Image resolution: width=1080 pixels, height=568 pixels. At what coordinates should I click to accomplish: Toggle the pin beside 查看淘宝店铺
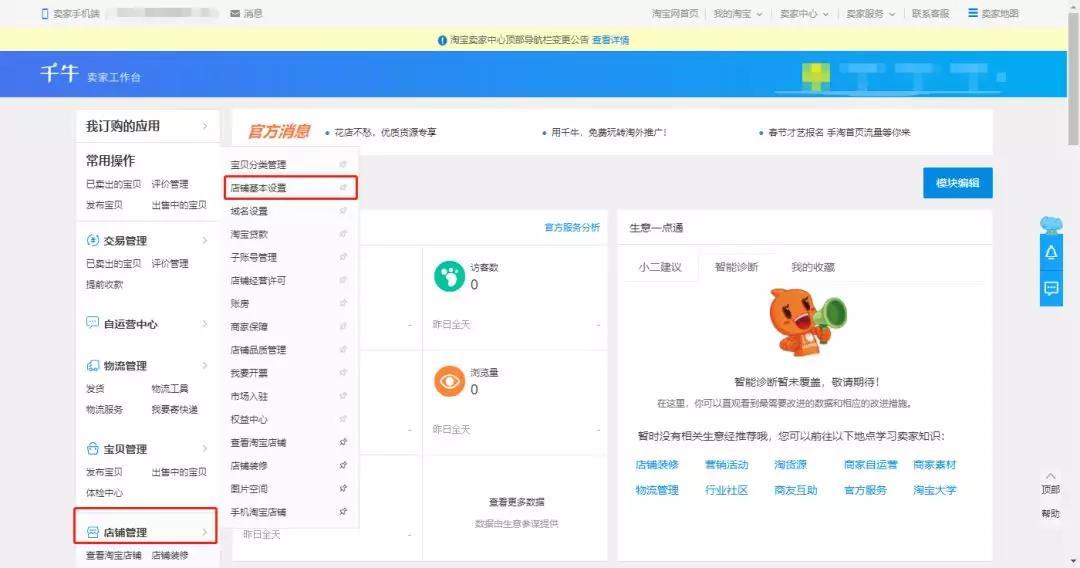(343, 442)
